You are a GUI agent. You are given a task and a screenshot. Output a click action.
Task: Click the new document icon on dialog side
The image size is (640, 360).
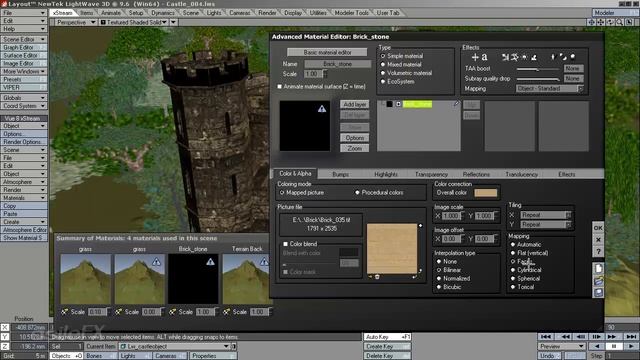coord(598,269)
